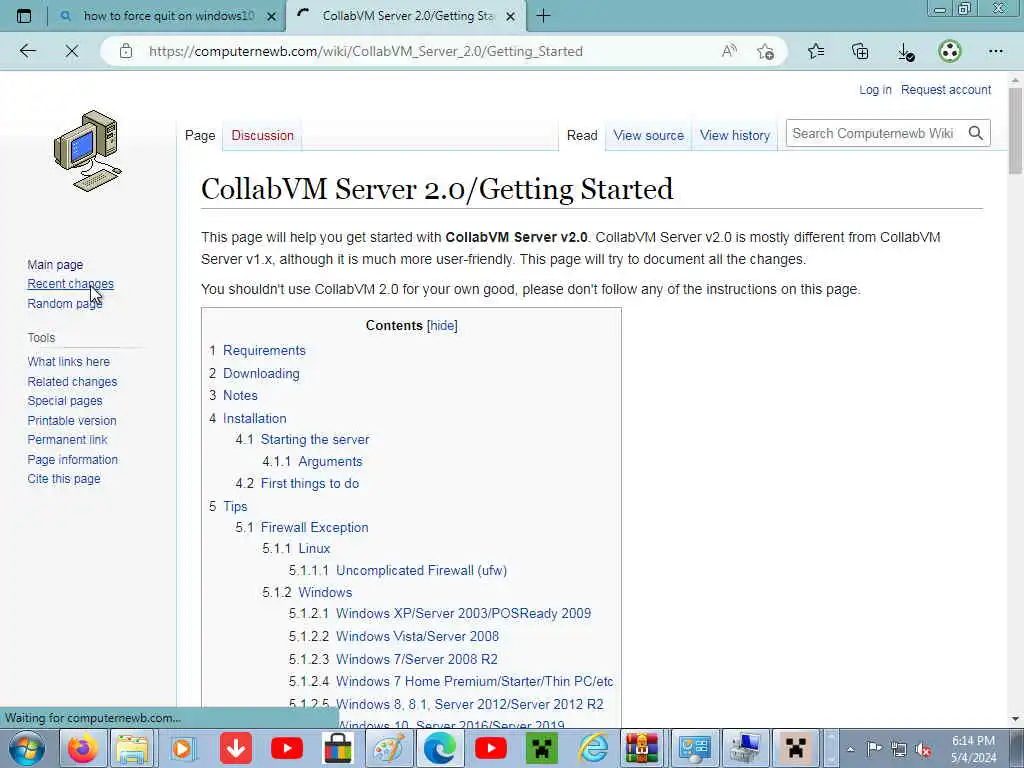Open Edge tab actions menu icon
The width and height of the screenshot is (1024, 768).
(x=24, y=16)
